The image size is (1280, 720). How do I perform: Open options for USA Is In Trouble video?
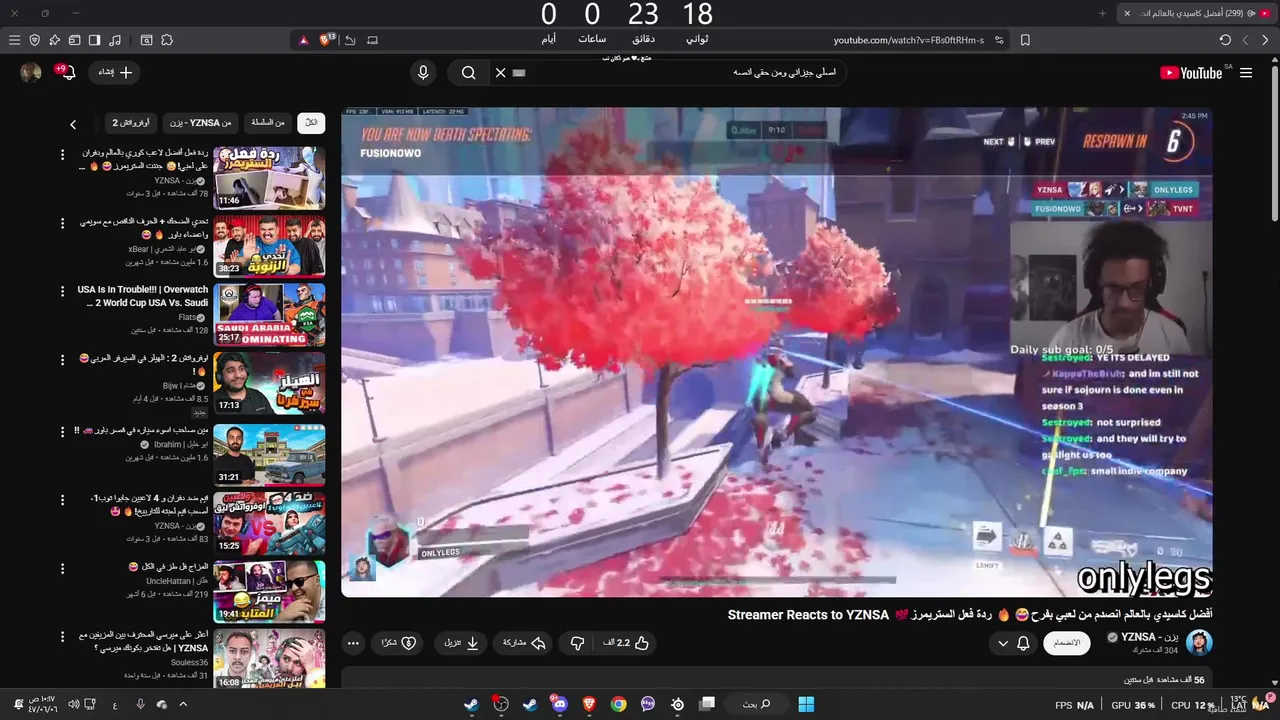(62, 291)
